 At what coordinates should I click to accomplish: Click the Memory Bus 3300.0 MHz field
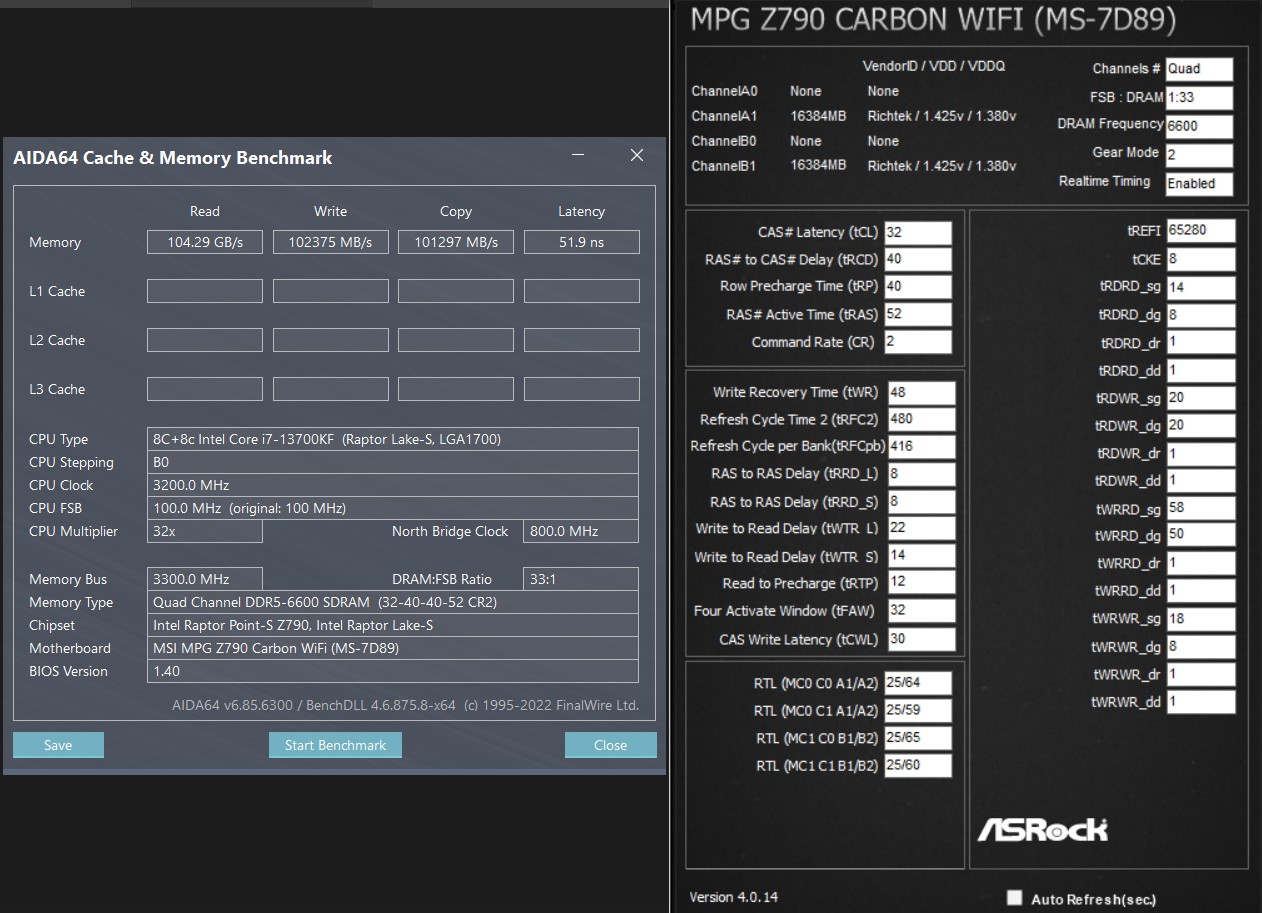(205, 579)
